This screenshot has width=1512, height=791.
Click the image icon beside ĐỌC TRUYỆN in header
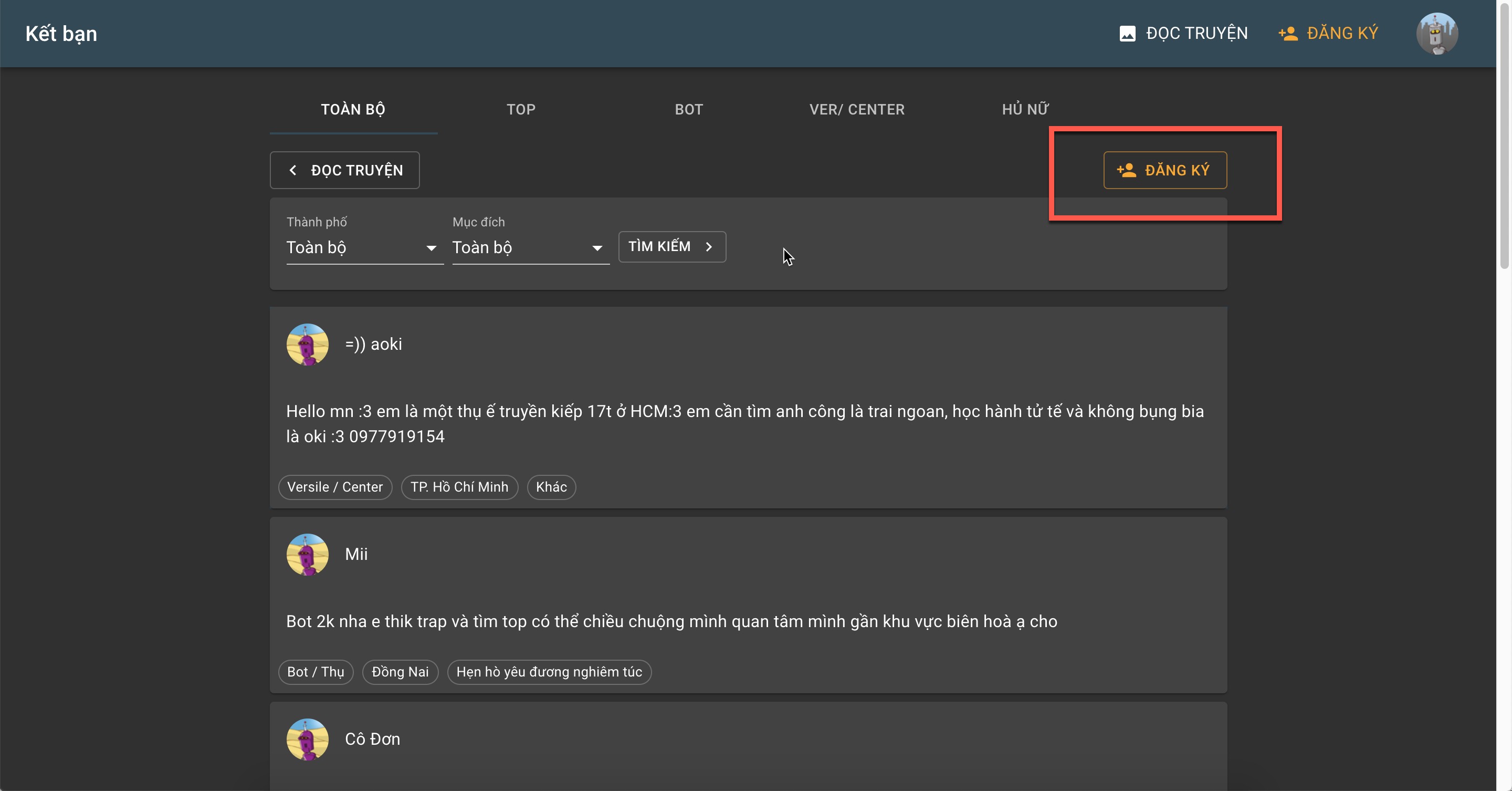click(1127, 34)
